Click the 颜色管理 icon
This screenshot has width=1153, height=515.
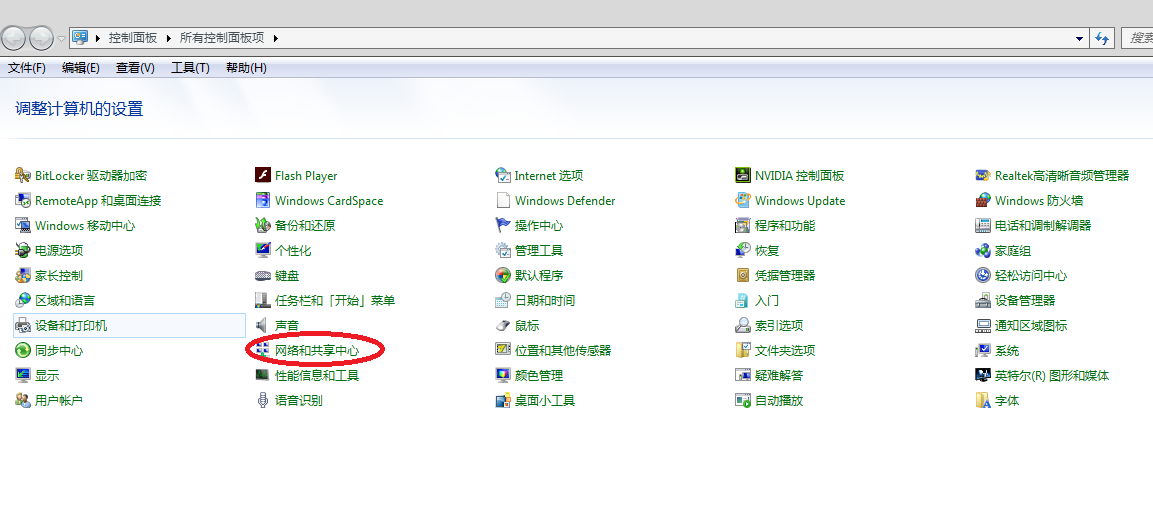tap(503, 375)
